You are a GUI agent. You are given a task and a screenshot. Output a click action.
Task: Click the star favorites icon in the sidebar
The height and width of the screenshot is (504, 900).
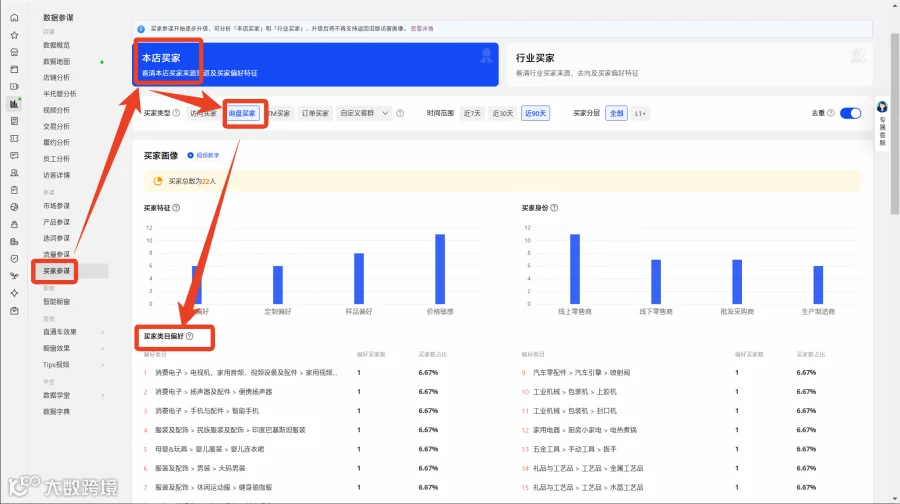click(x=14, y=35)
